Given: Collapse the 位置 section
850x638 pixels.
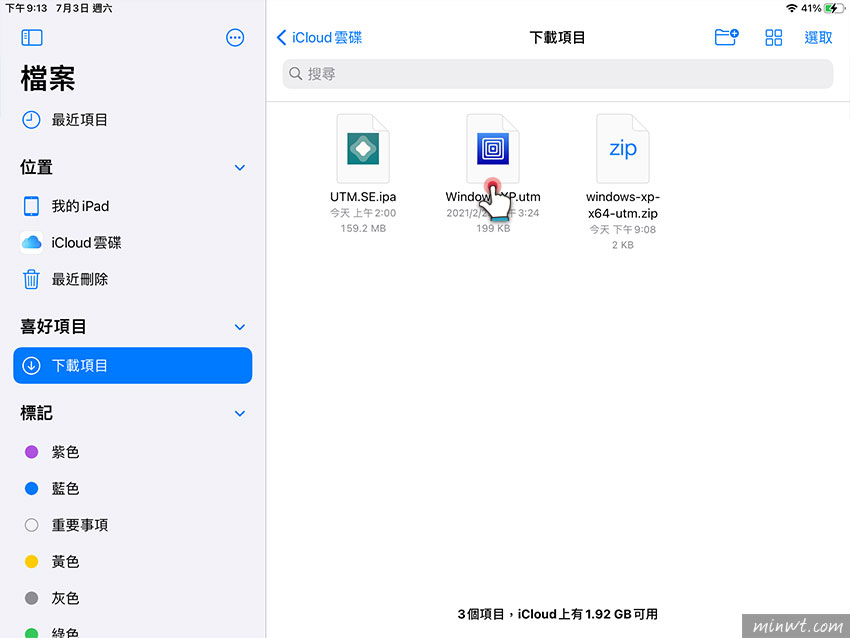Looking at the screenshot, I should point(240,167).
